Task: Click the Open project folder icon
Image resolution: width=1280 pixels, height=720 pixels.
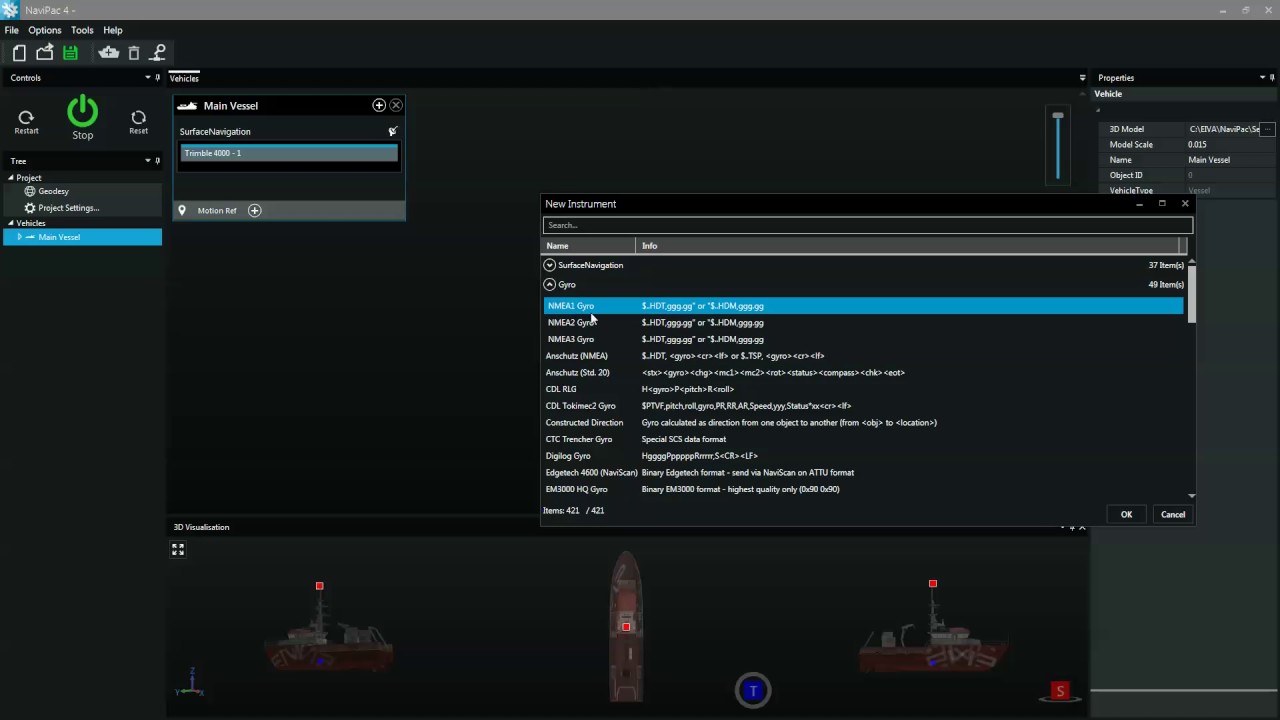Action: (x=45, y=53)
